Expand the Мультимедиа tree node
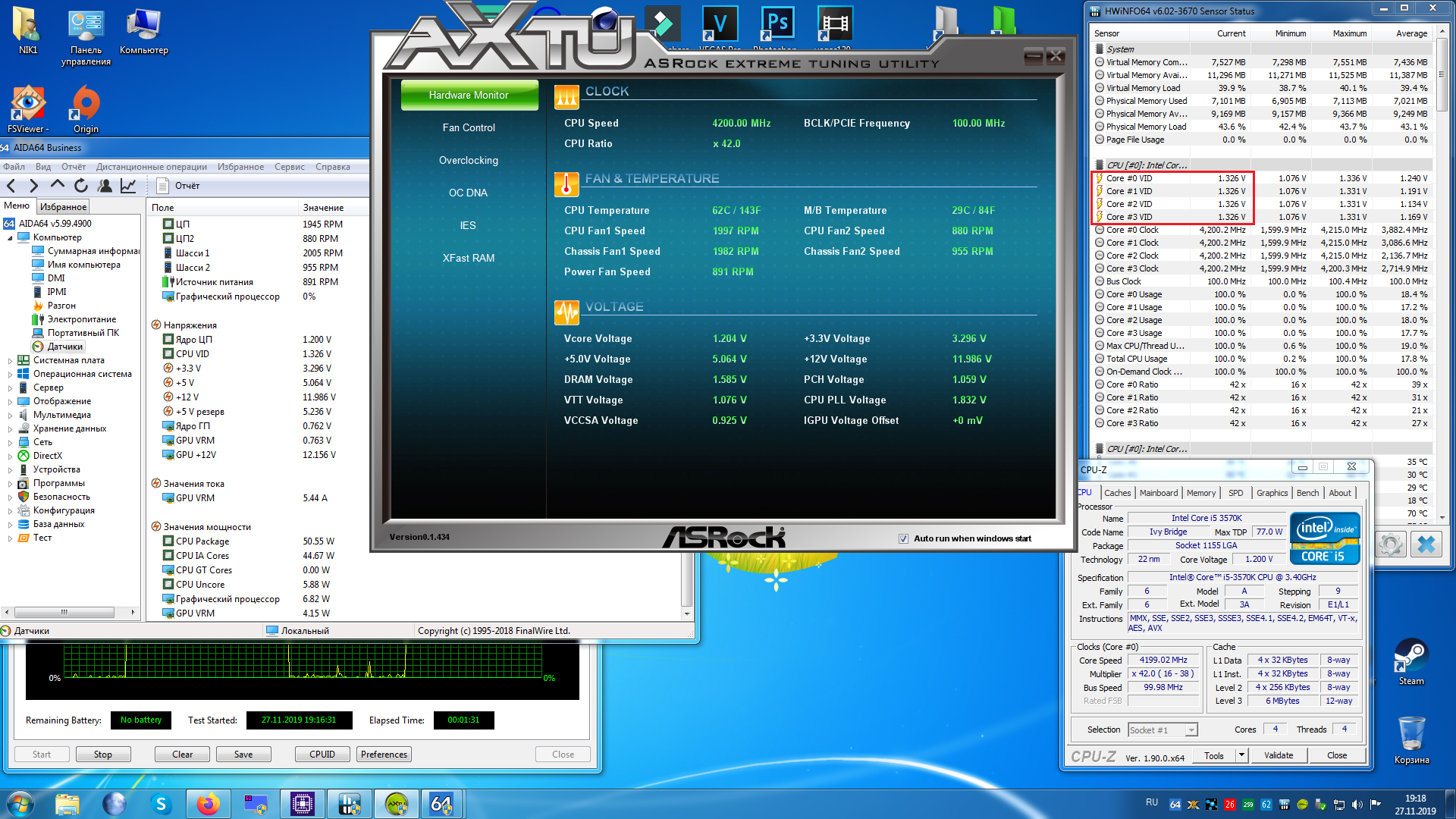Screen dimensions: 1456x819 coord(10,416)
